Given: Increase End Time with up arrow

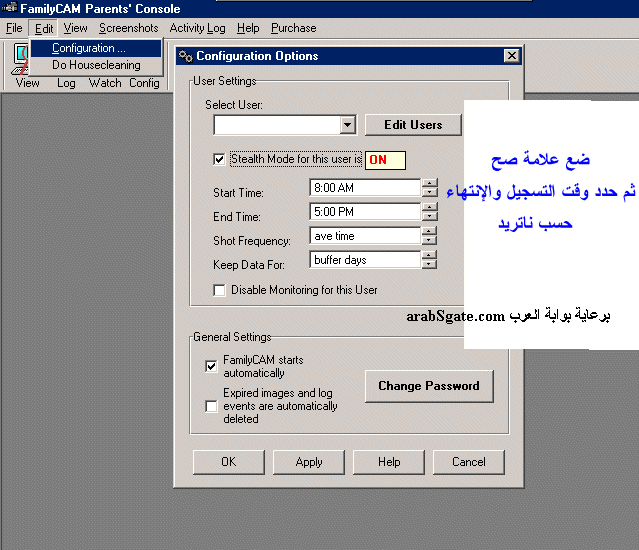Looking at the screenshot, I should (430, 207).
